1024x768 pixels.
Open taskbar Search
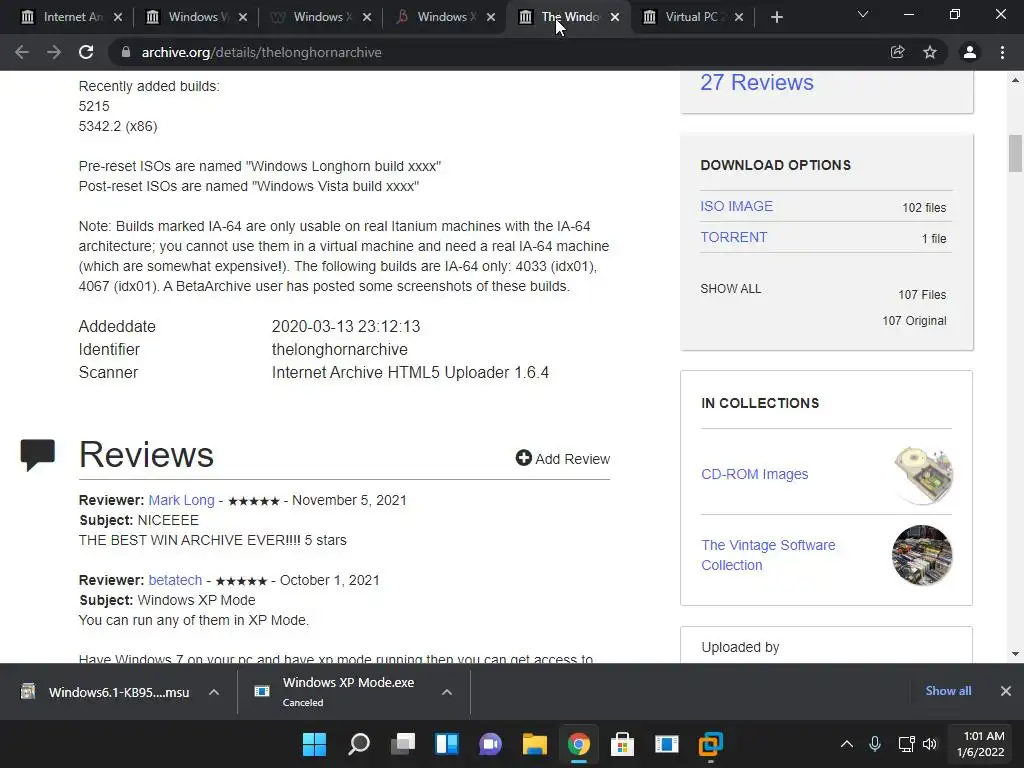click(359, 744)
